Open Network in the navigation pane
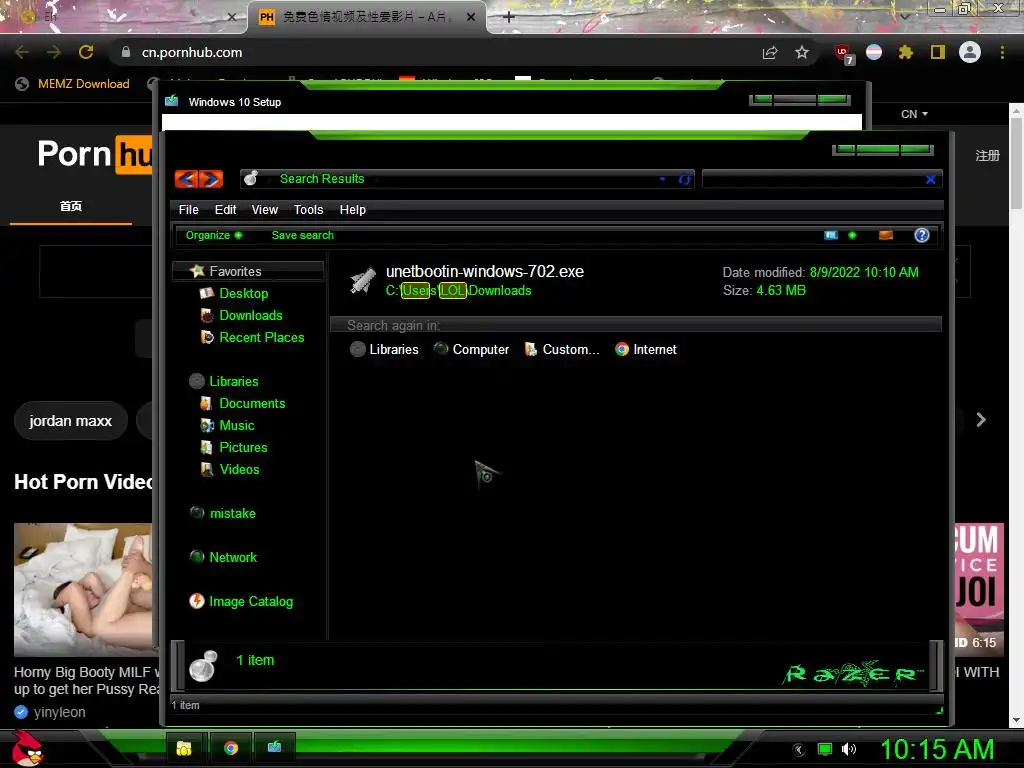 (223, 557)
